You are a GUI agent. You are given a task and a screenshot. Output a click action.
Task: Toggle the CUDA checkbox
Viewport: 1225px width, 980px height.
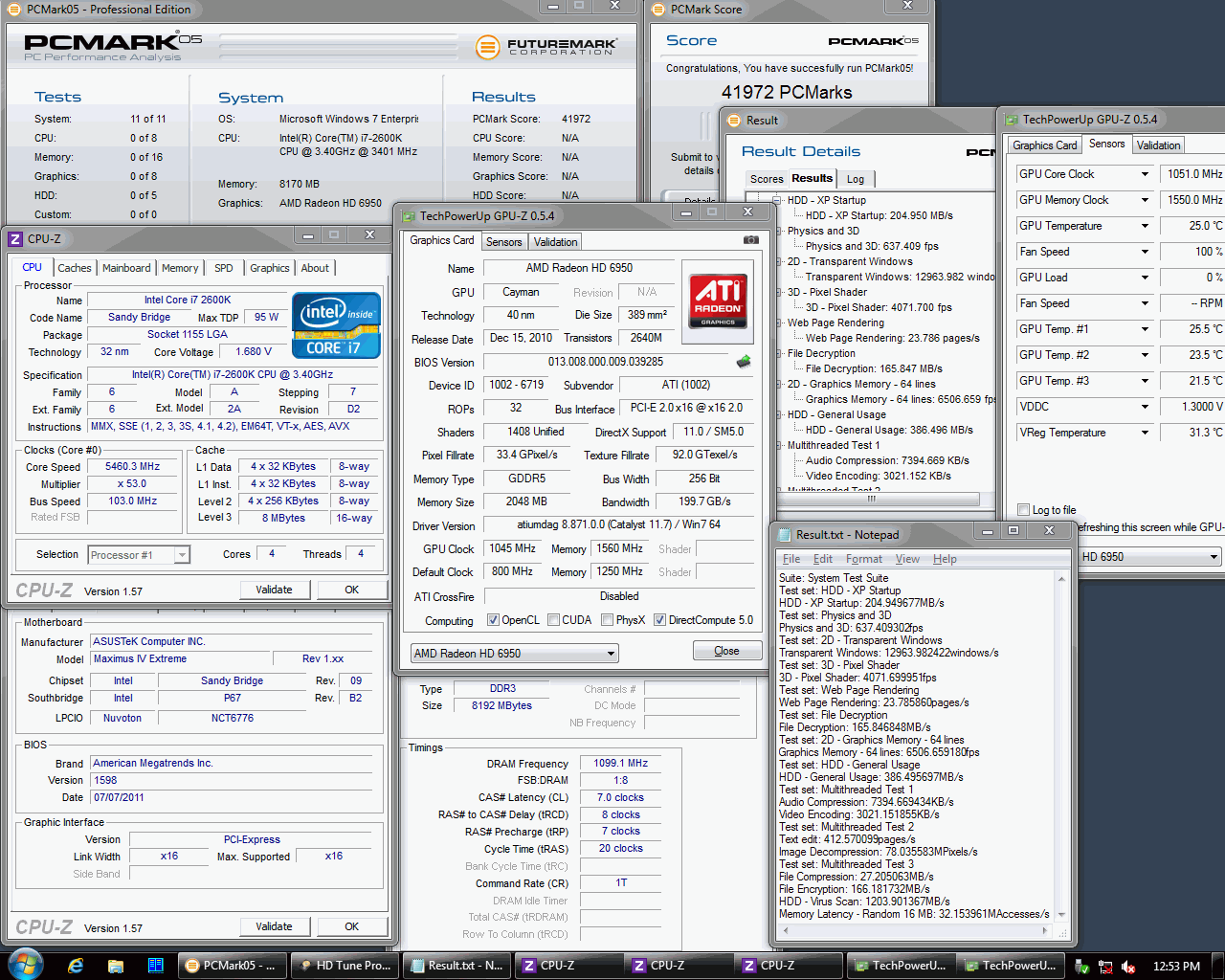[x=553, y=620]
